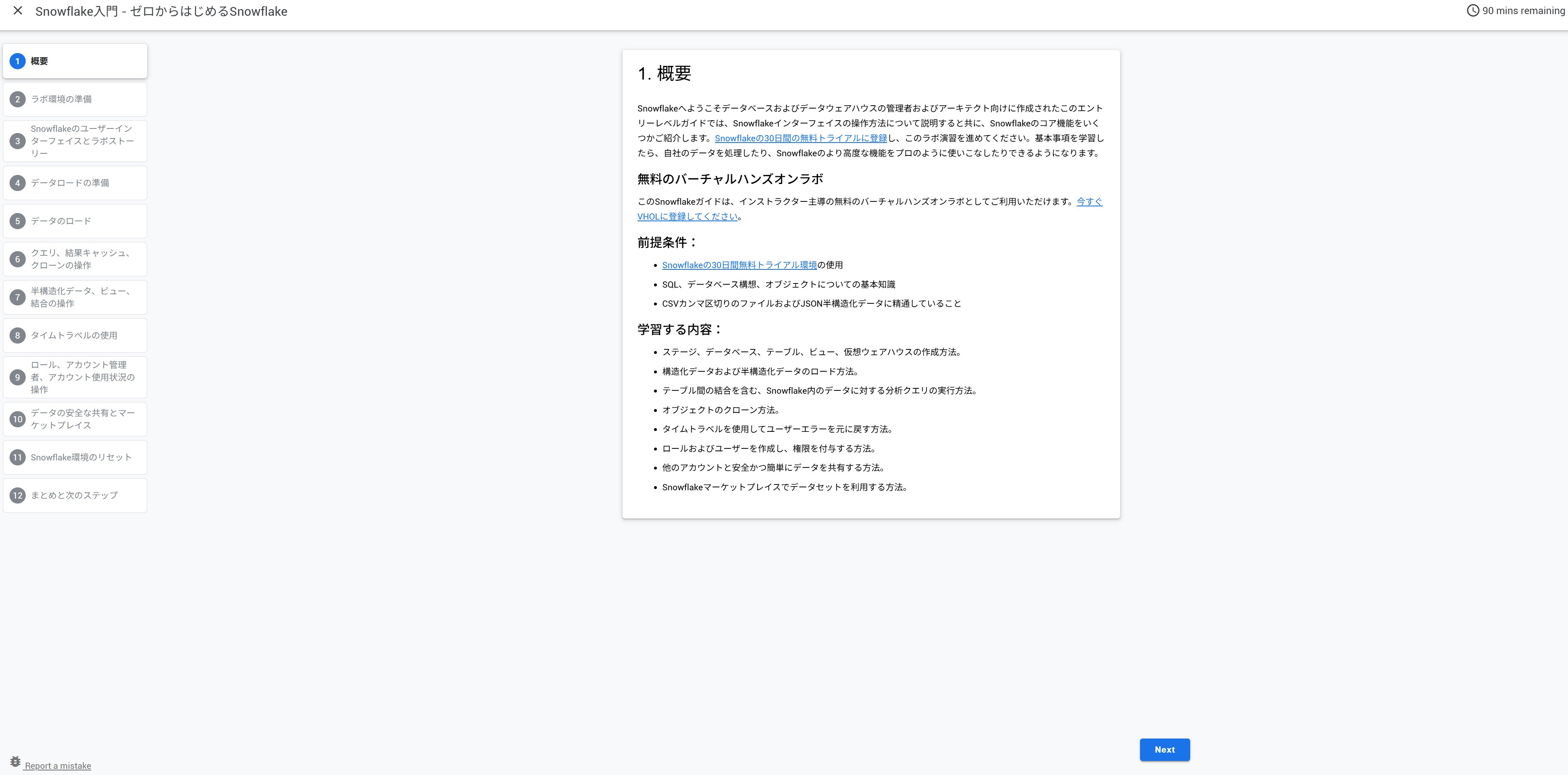The image size is (1568, 775).
Task: Click bullet ロールおよびユーザーを作成し、権限を付与する方法
Action: tap(769, 449)
